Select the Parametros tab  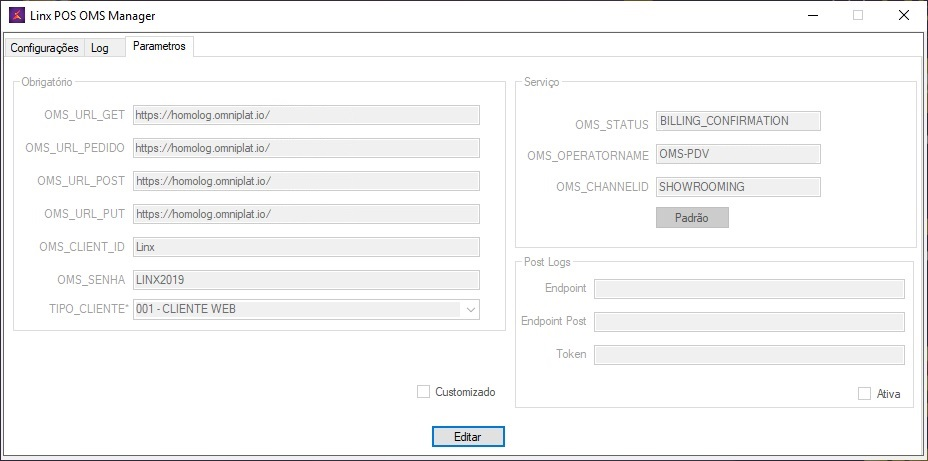pos(159,46)
